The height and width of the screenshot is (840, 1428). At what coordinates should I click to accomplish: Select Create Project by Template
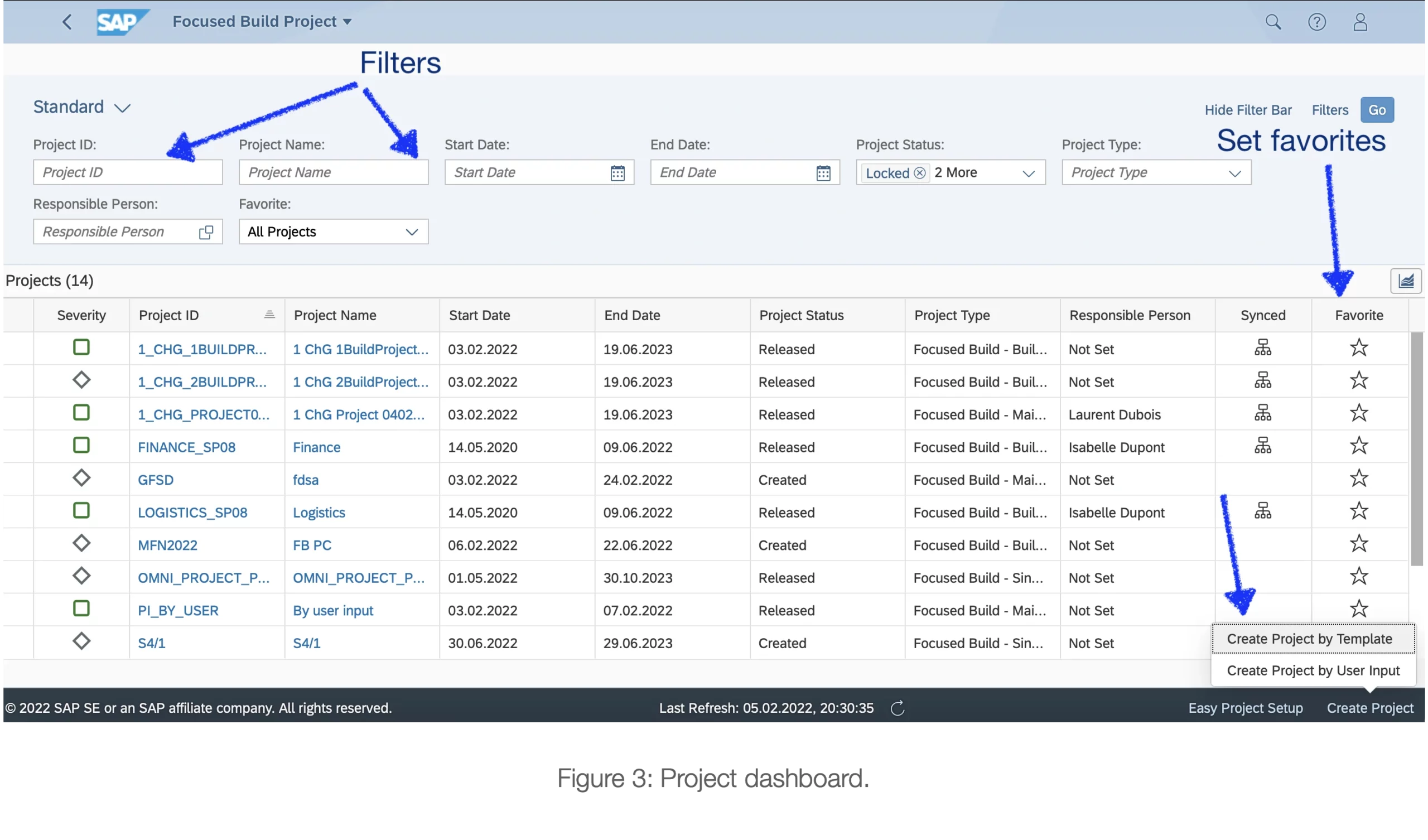pyautogui.click(x=1309, y=639)
